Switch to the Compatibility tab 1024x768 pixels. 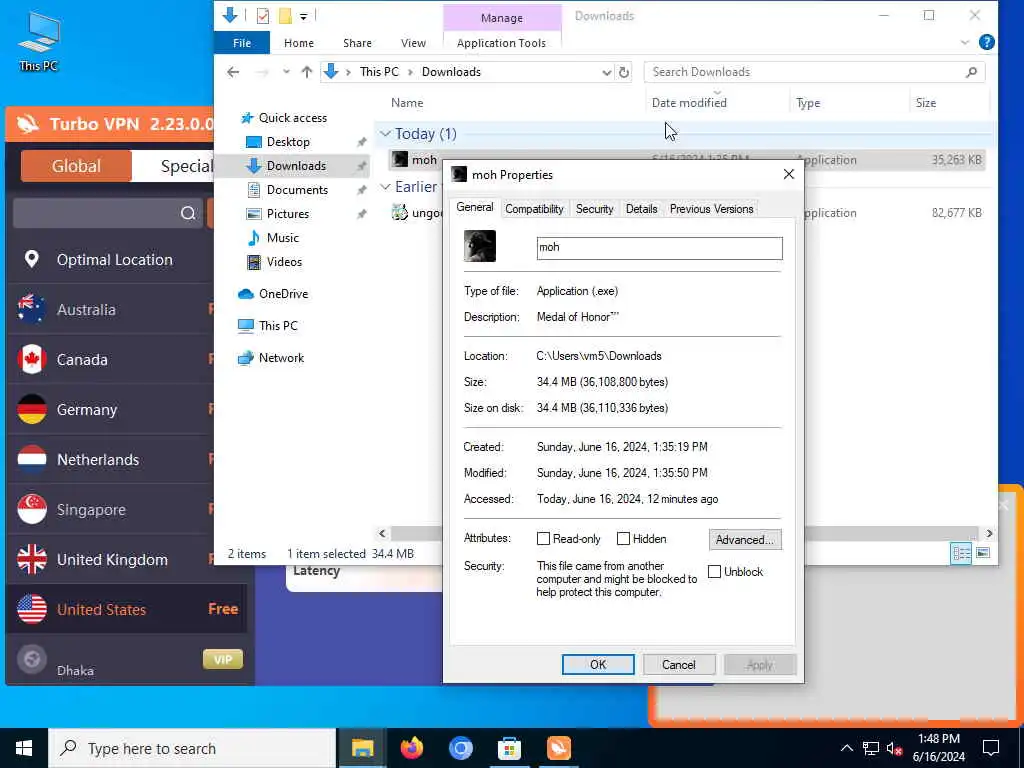click(x=534, y=209)
